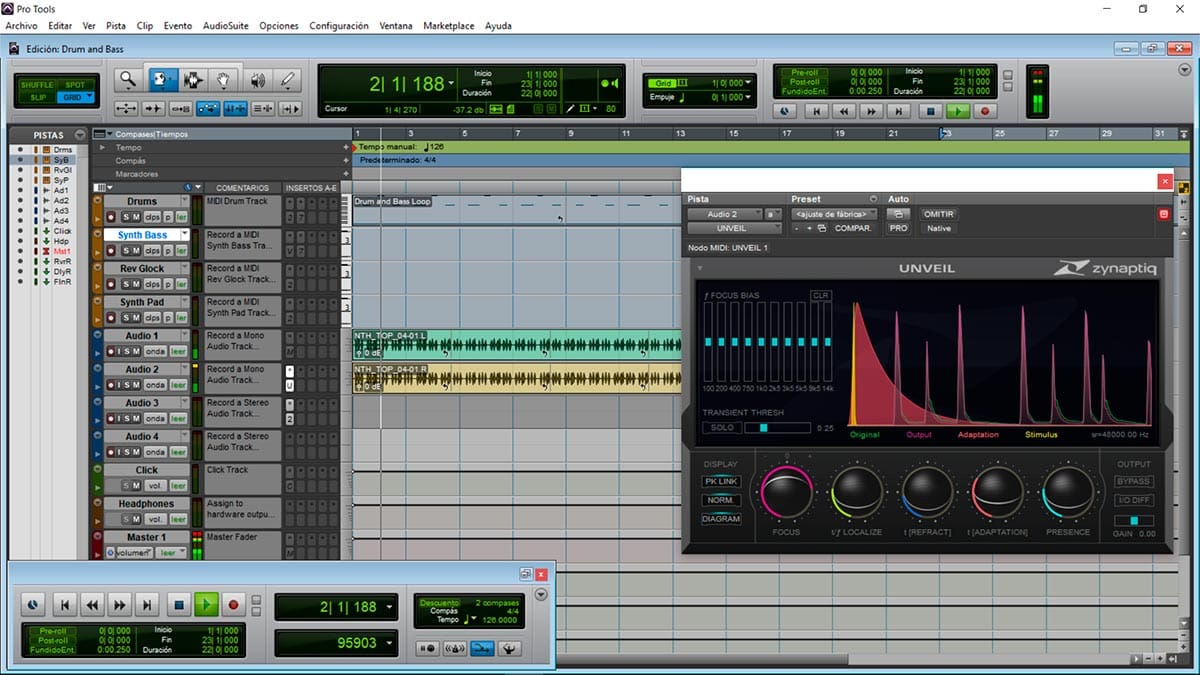Click the I/O DIFF button
Image resolution: width=1200 pixels, height=675 pixels.
pos(1133,500)
